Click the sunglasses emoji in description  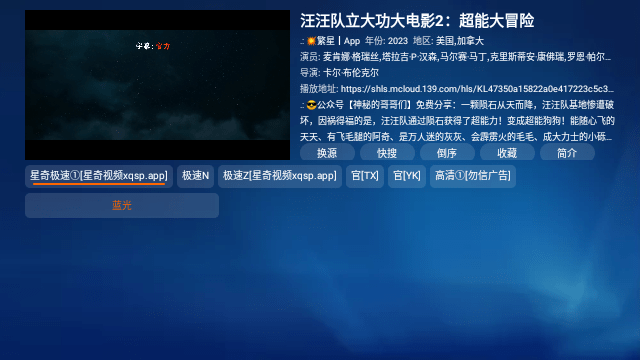(311, 105)
